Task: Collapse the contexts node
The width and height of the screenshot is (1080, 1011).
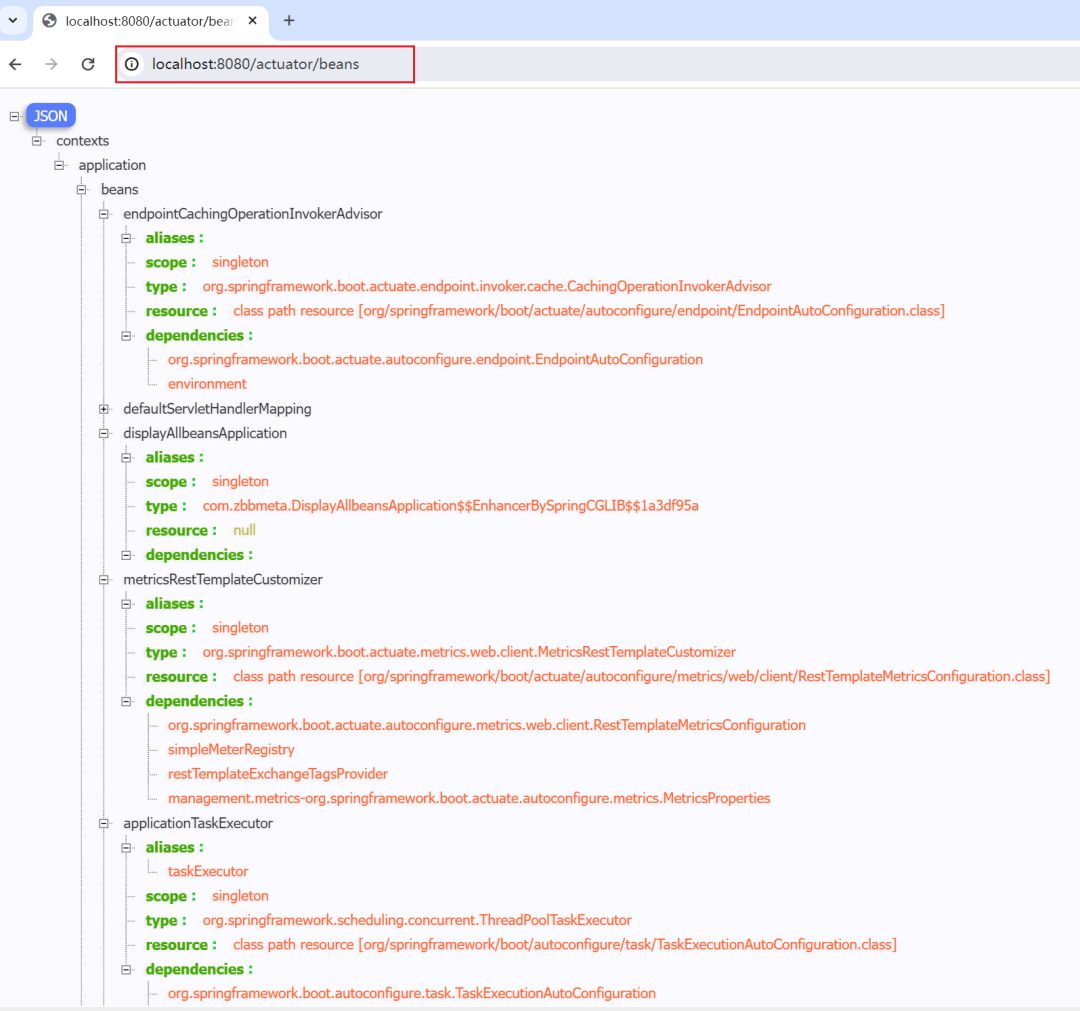Action: (37, 140)
